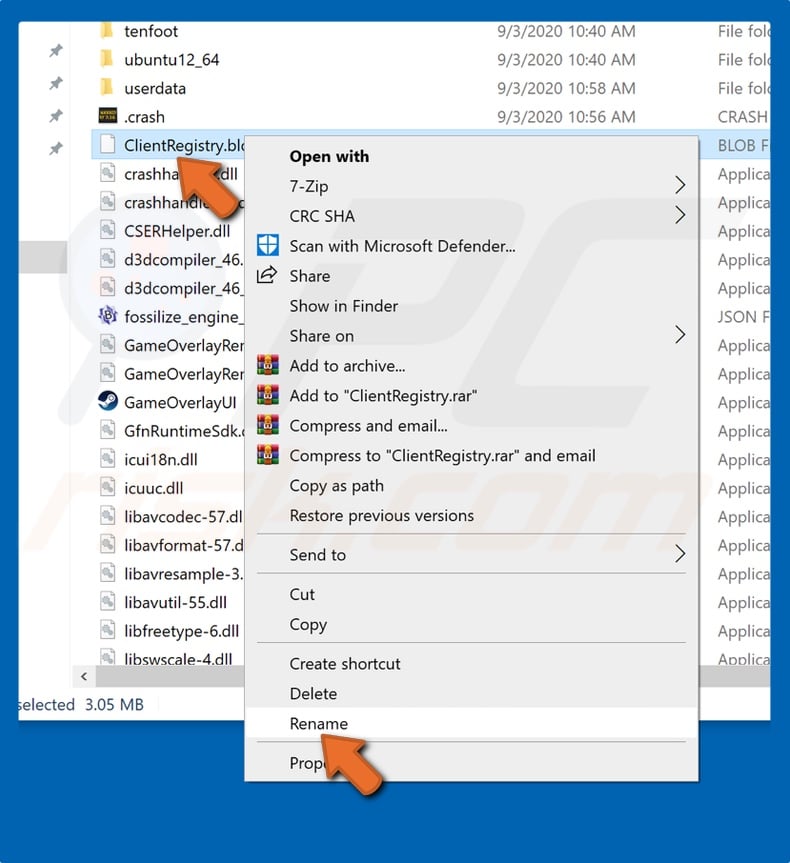Select the libfreetype-6.dll file name

point(181,631)
